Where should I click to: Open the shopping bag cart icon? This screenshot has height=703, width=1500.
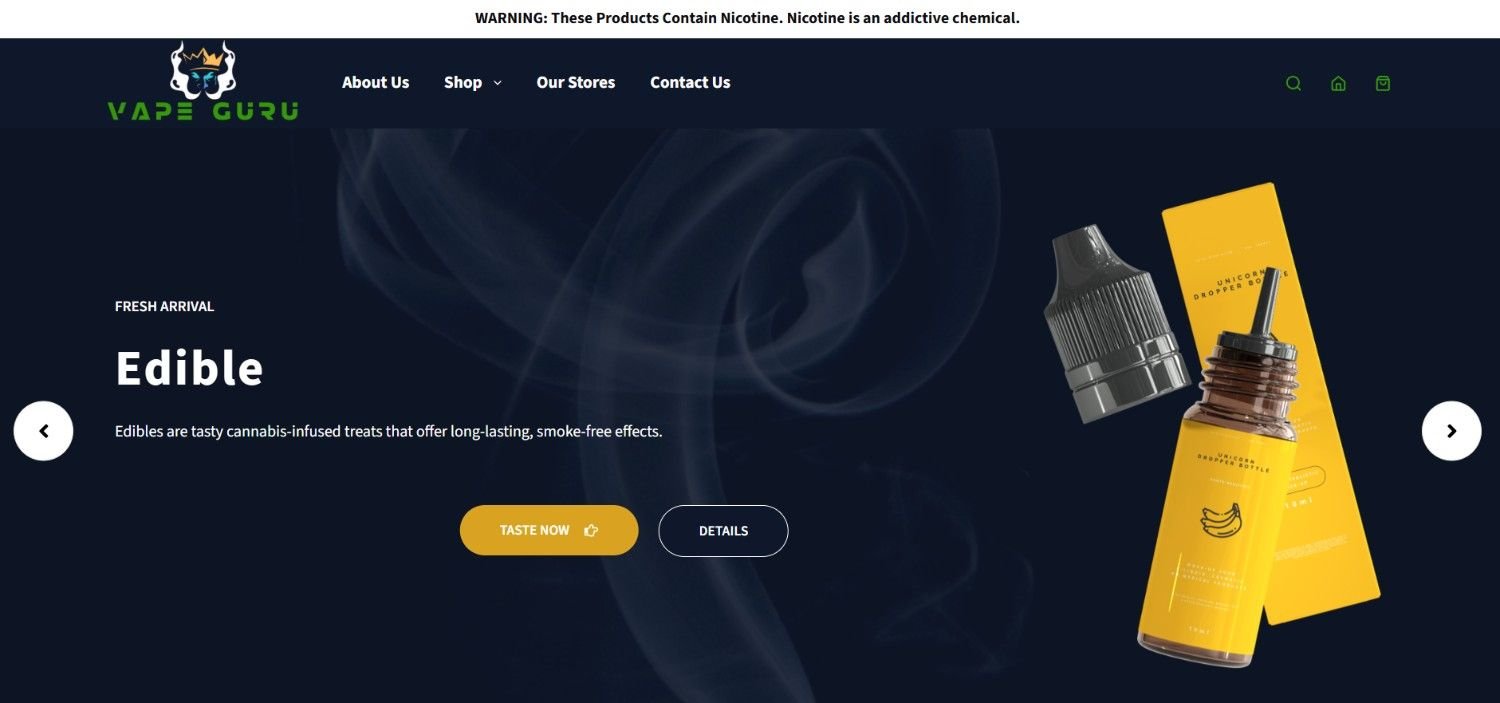pyautogui.click(x=1383, y=83)
